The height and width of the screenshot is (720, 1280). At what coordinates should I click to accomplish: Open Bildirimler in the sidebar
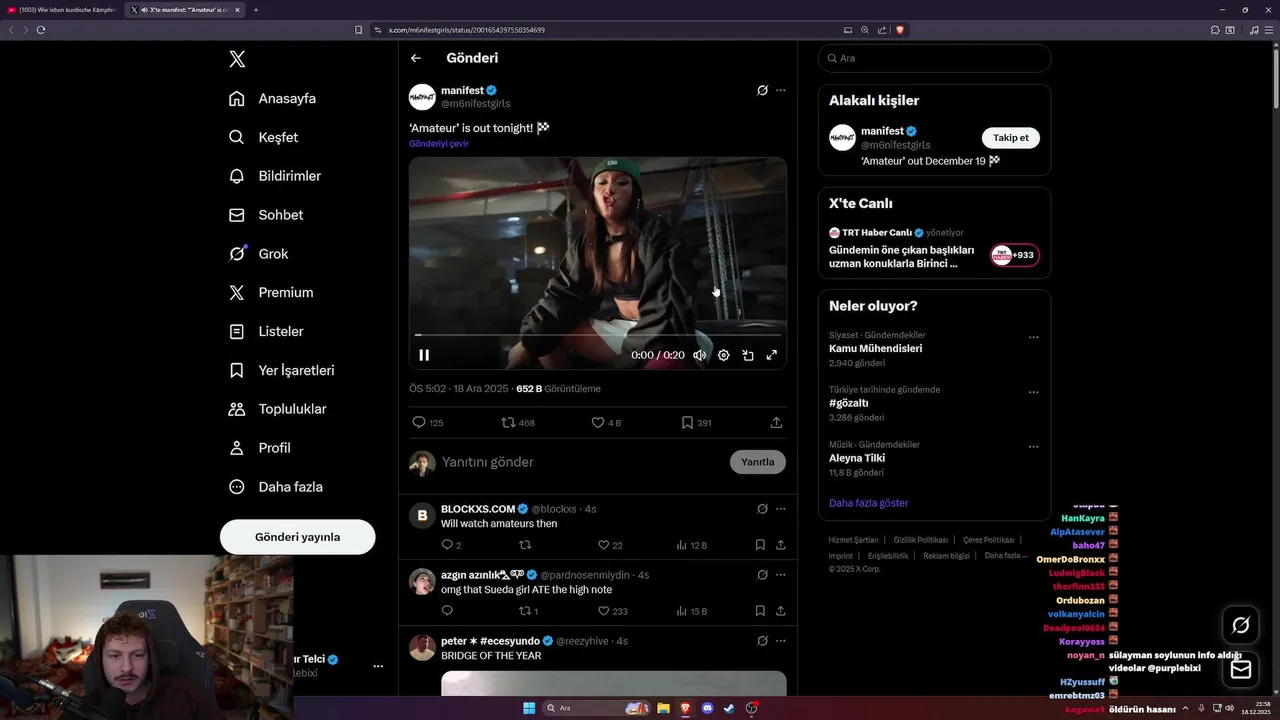click(275, 176)
